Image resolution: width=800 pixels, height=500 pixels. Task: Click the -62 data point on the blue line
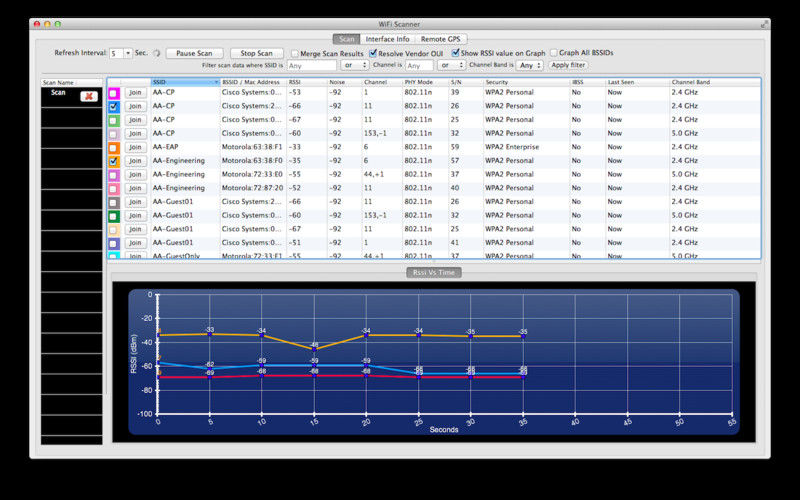210,368
